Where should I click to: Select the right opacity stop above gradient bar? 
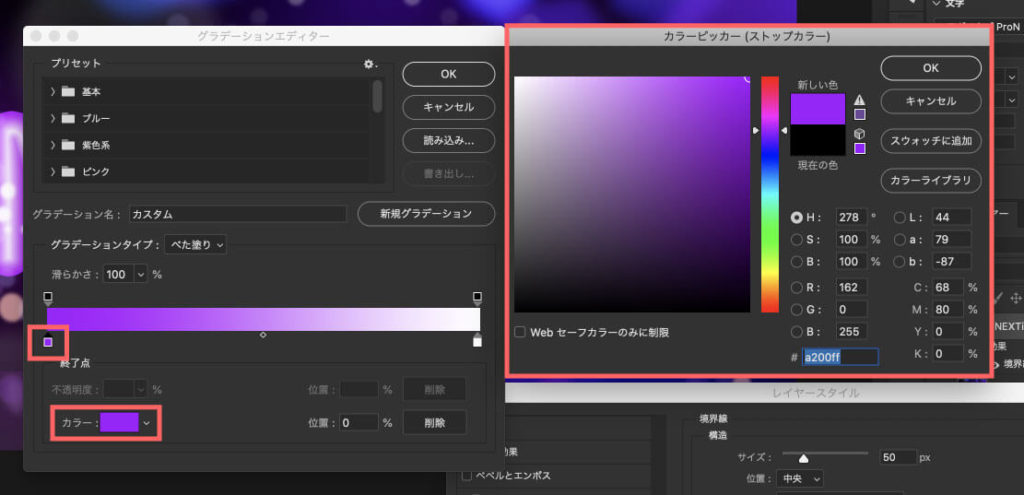tap(477, 298)
